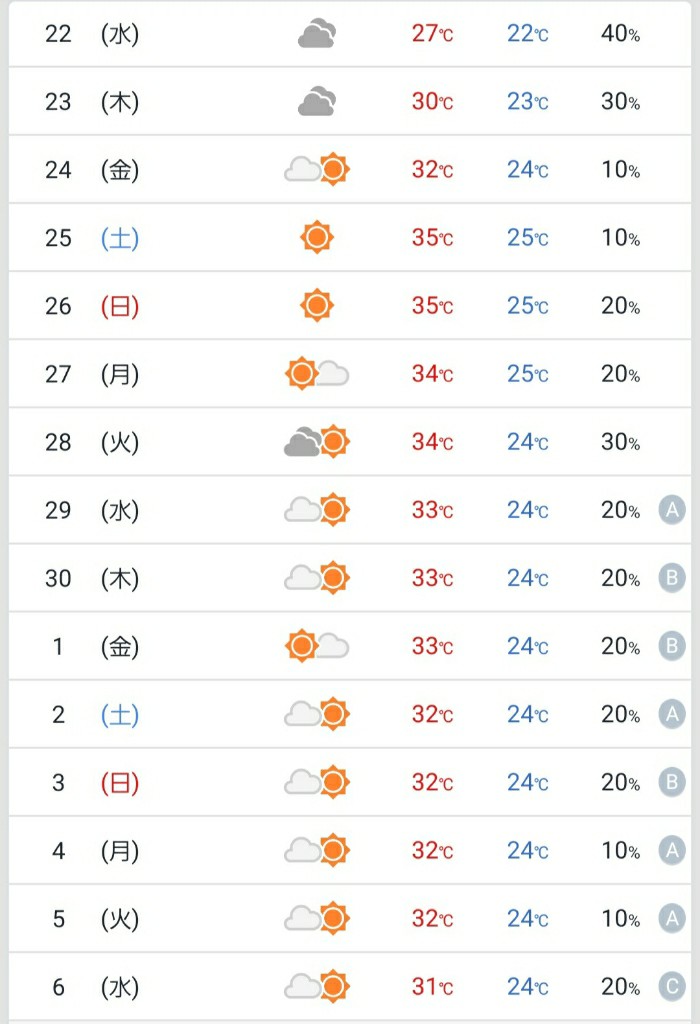The height and width of the screenshot is (1024, 700).
Task: Click the sun-then-cloud icon for Friday the 1st
Action: click(x=317, y=646)
